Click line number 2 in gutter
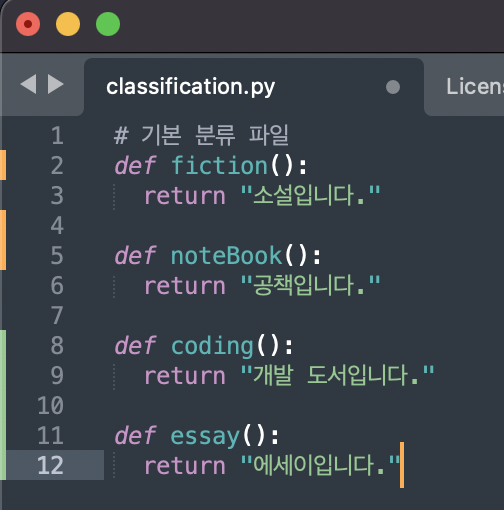Image resolution: width=504 pixels, height=510 pixels. point(57,165)
